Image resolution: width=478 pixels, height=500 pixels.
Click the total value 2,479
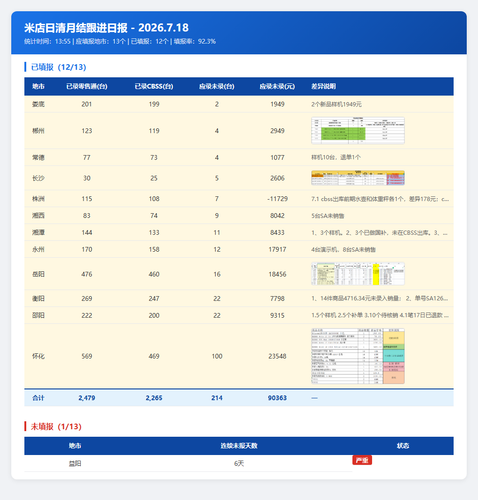click(87, 398)
